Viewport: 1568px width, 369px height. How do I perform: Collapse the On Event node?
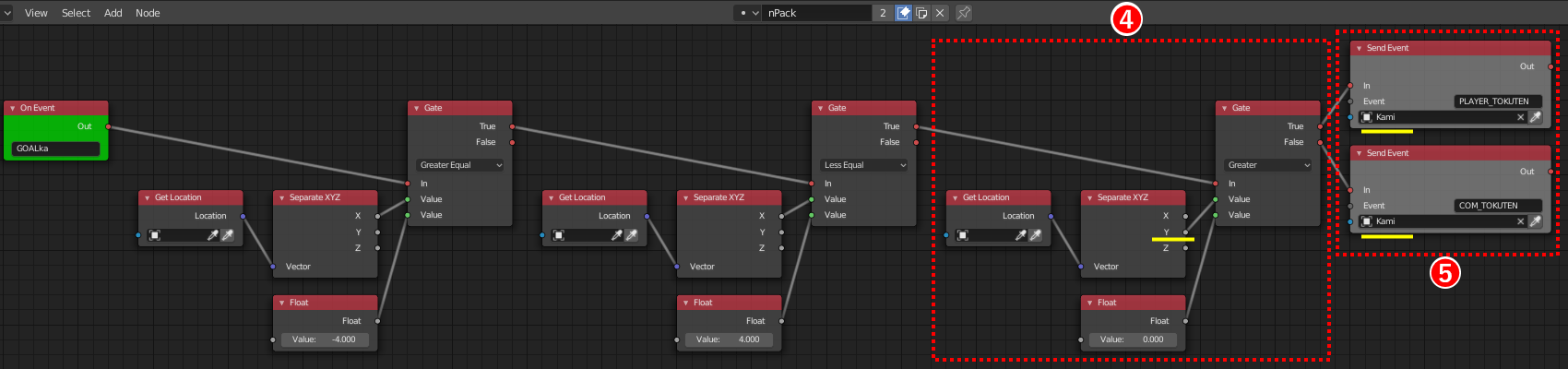12,108
